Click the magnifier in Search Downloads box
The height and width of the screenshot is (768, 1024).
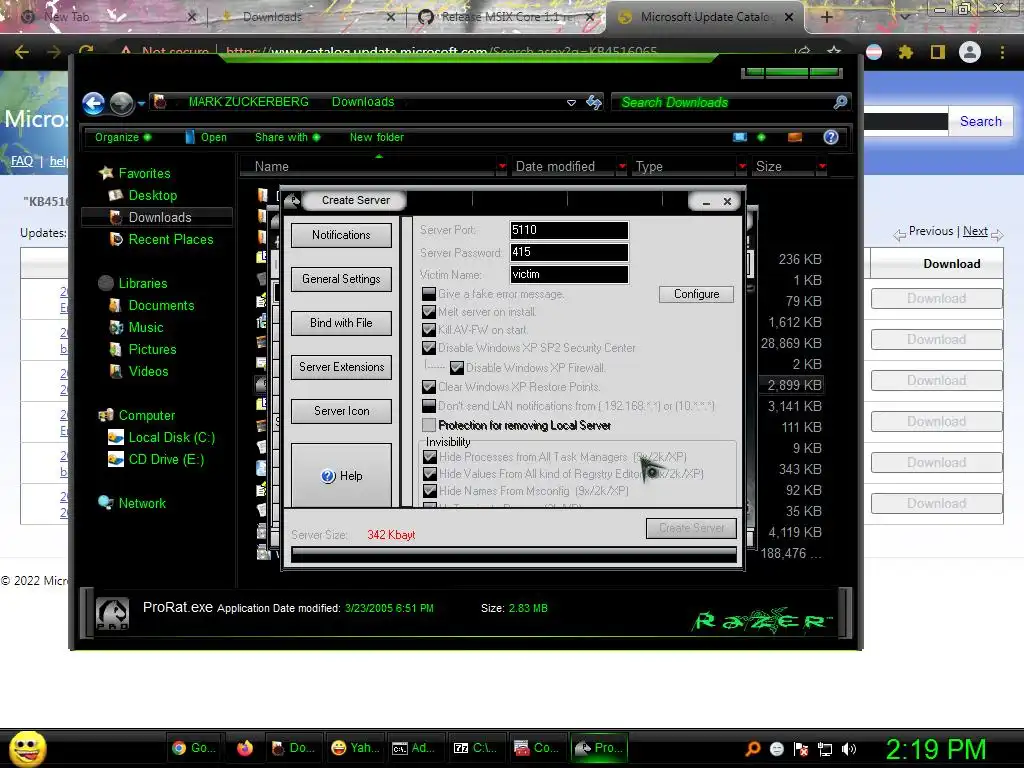pyautogui.click(x=840, y=102)
